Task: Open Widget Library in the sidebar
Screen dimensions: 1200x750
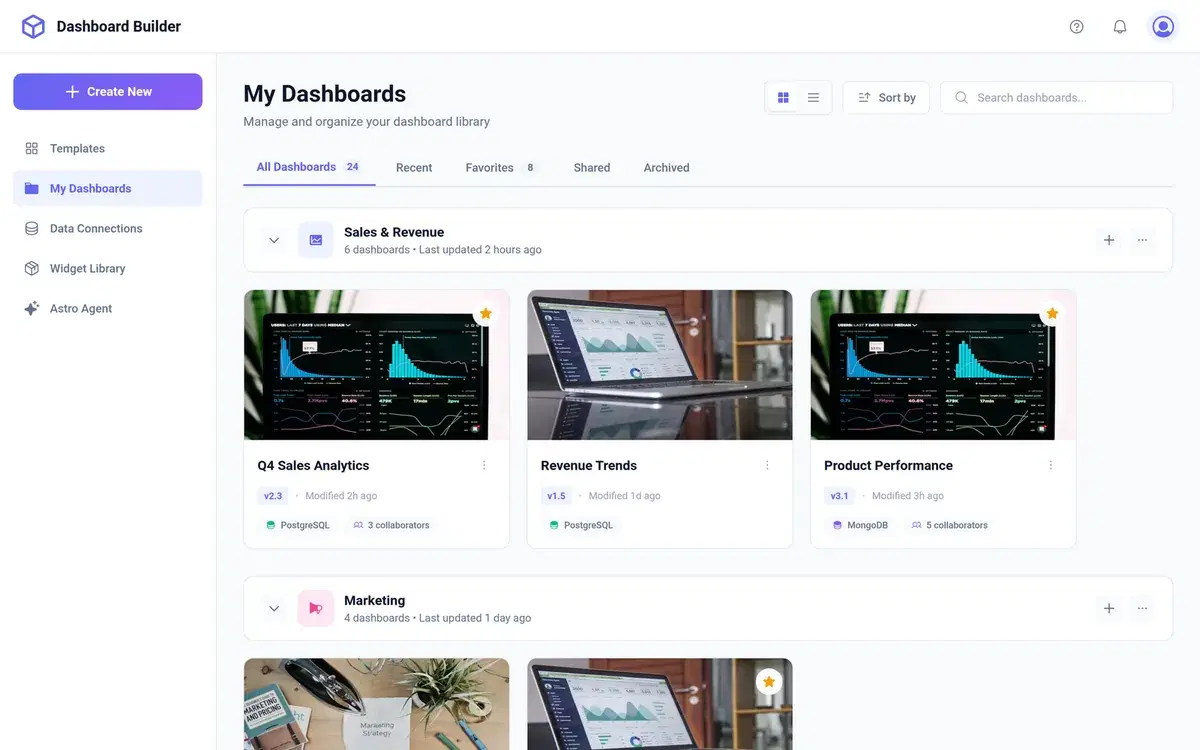Action: pos(108,268)
